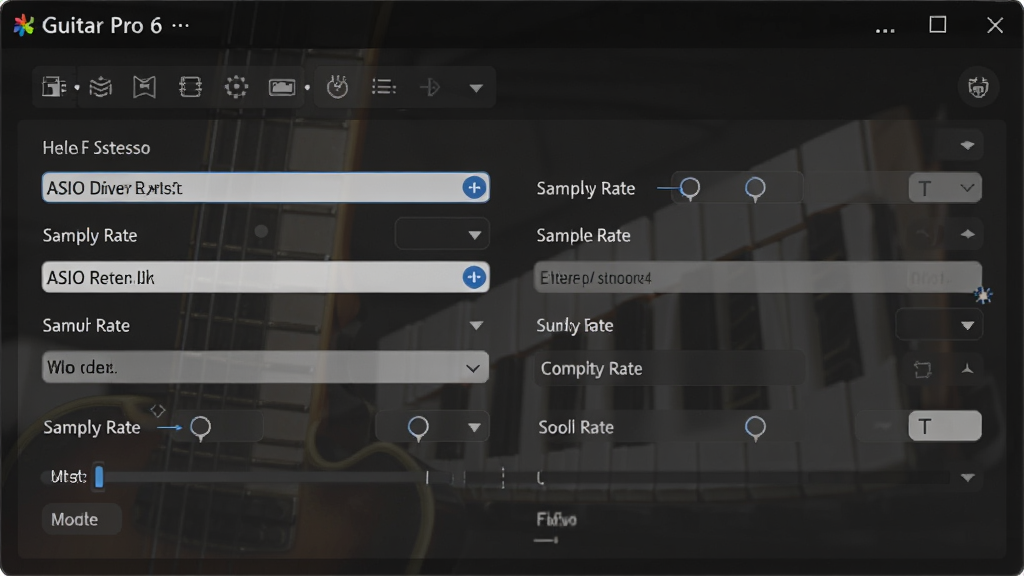Toggle the second knob in bottom-left Samply Rate row

tap(418, 428)
